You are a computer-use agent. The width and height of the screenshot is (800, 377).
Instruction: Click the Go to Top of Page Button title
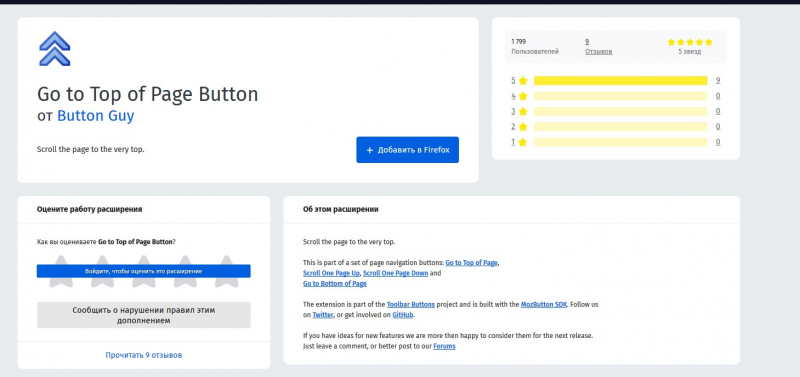pos(147,94)
